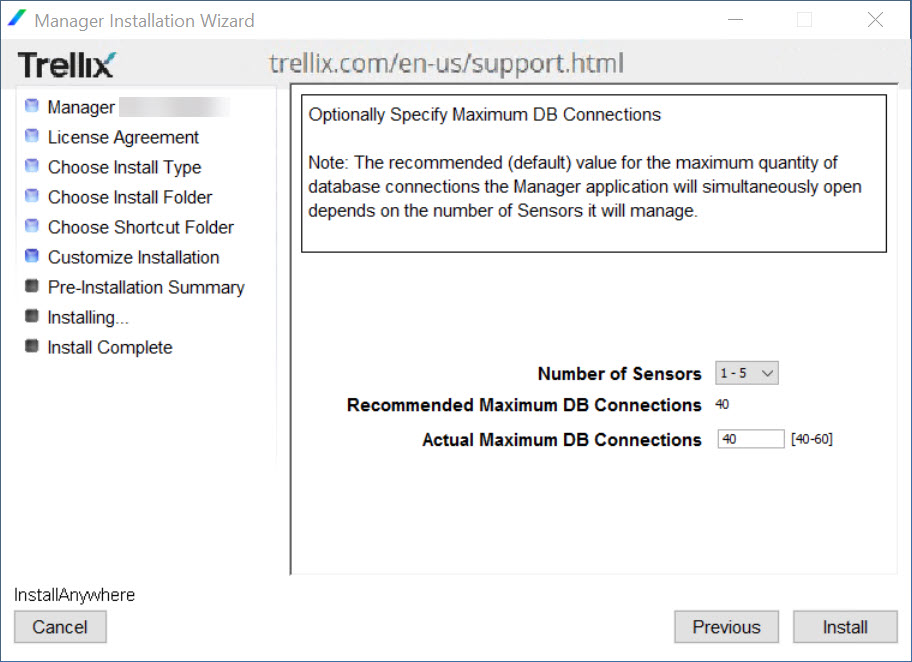Click the Customize Installation bullet icon

(x=32, y=256)
